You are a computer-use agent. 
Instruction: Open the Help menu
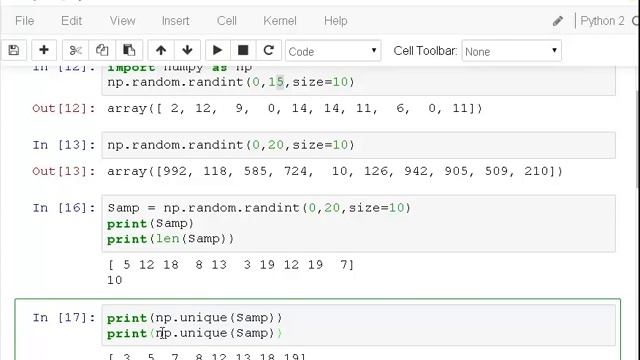[x=336, y=21]
